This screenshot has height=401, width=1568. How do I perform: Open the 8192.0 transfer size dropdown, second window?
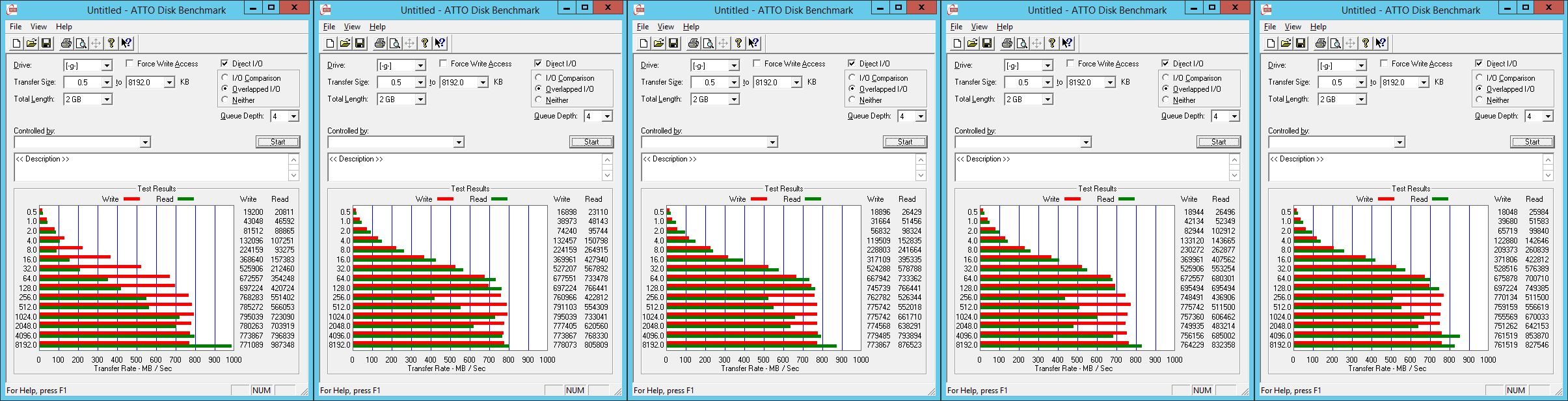coord(483,83)
